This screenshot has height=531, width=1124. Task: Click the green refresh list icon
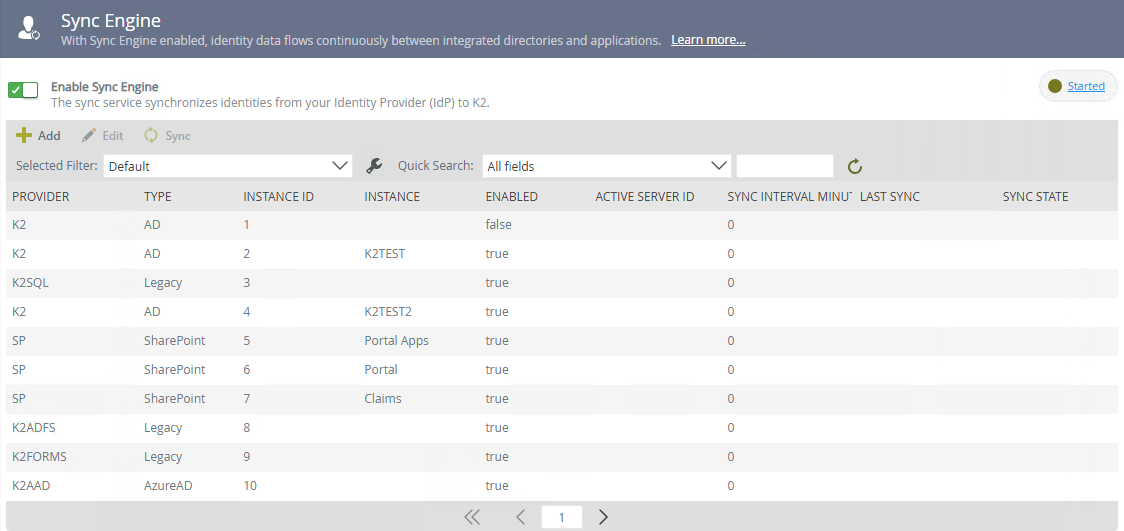(x=855, y=167)
